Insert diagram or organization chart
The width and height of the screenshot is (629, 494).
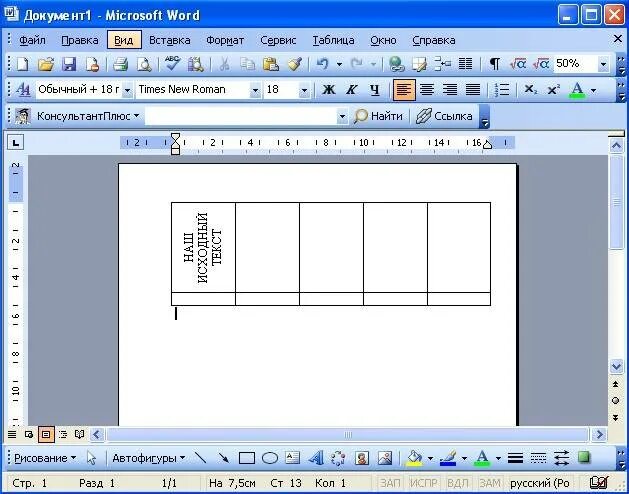click(x=339, y=458)
